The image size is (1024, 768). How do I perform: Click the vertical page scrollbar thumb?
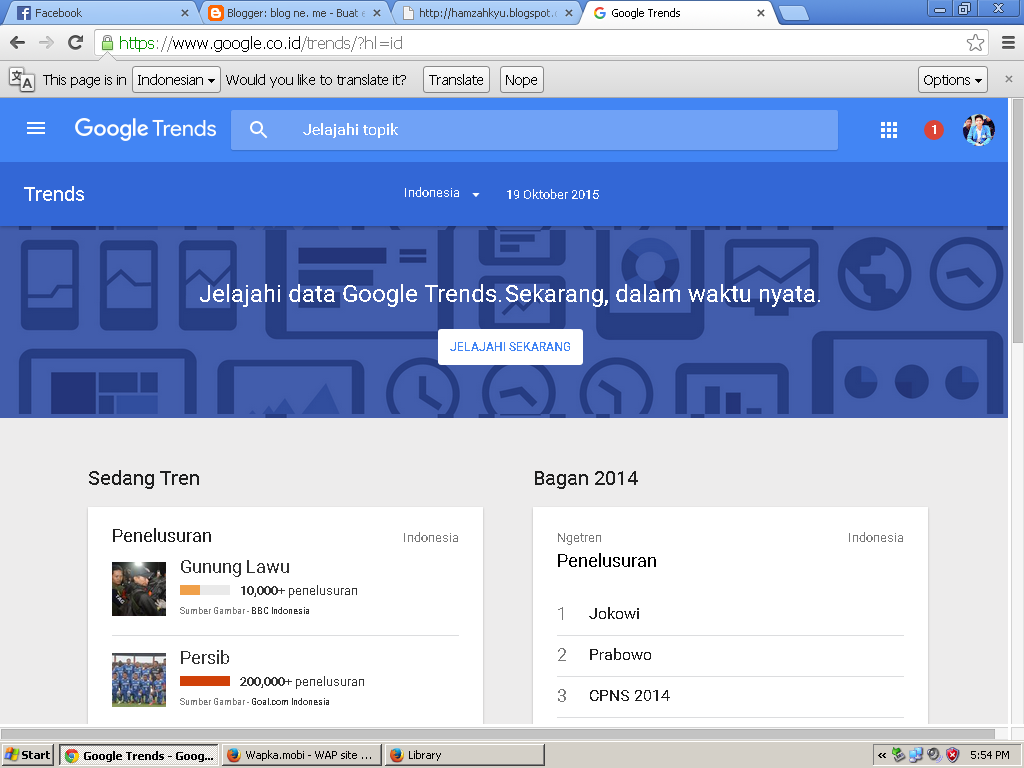[x=1017, y=221]
